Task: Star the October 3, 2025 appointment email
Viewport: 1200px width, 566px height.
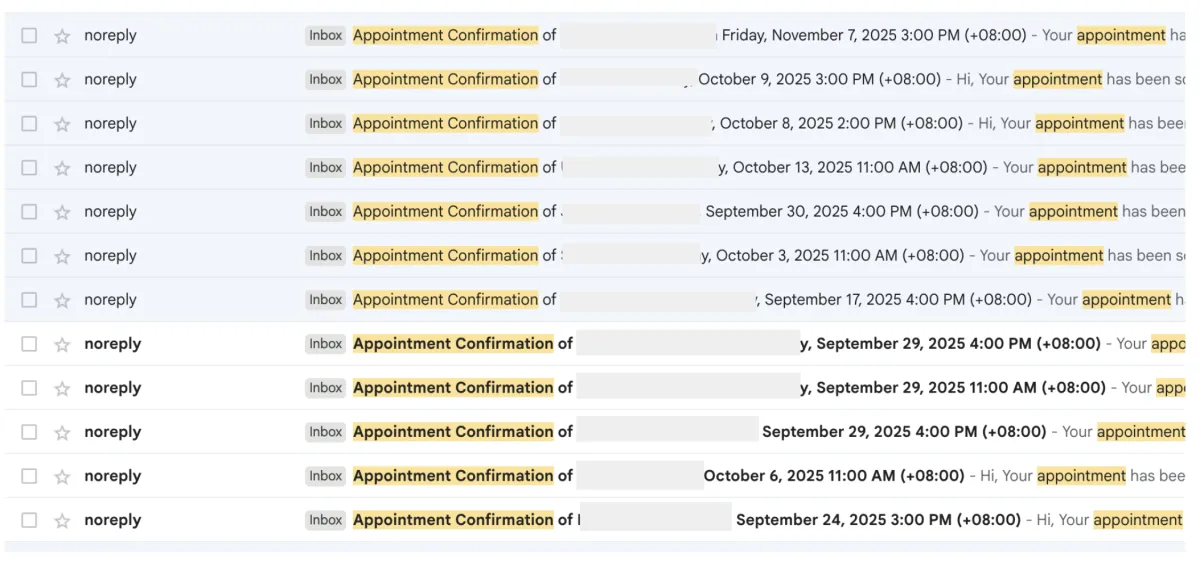Action: coord(62,256)
